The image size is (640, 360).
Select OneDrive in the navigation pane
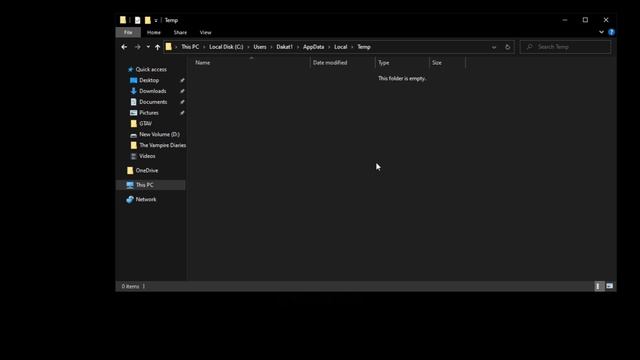[147, 170]
